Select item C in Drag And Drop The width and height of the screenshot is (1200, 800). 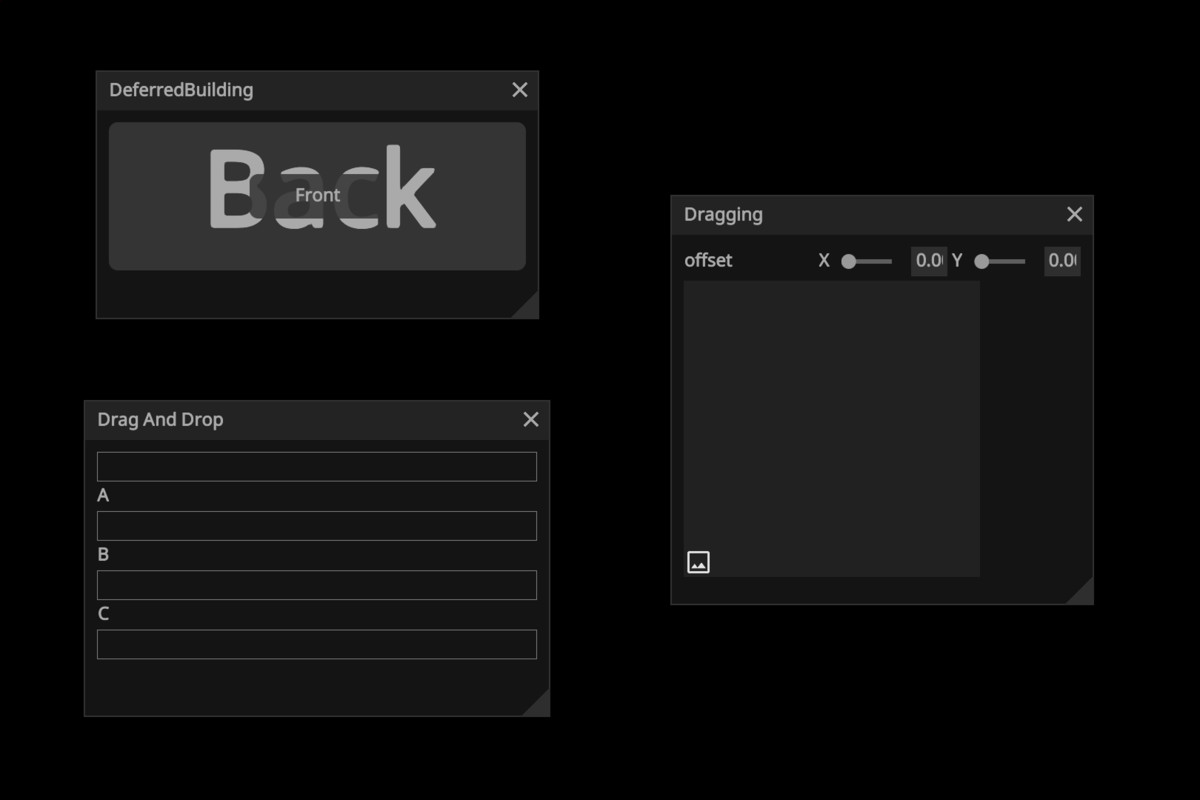coord(103,614)
